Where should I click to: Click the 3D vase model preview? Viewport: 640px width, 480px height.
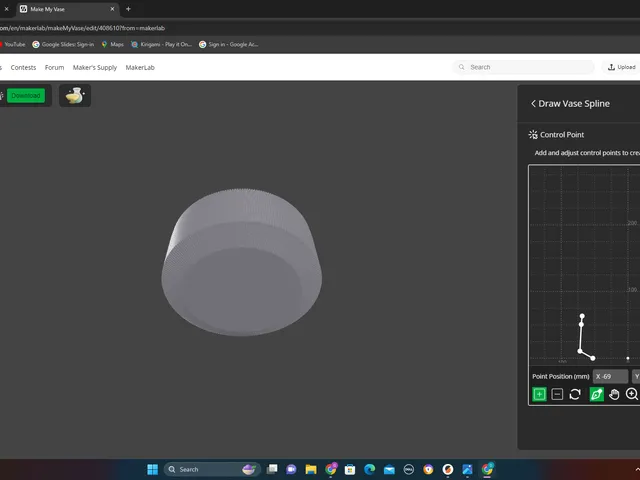point(242,262)
